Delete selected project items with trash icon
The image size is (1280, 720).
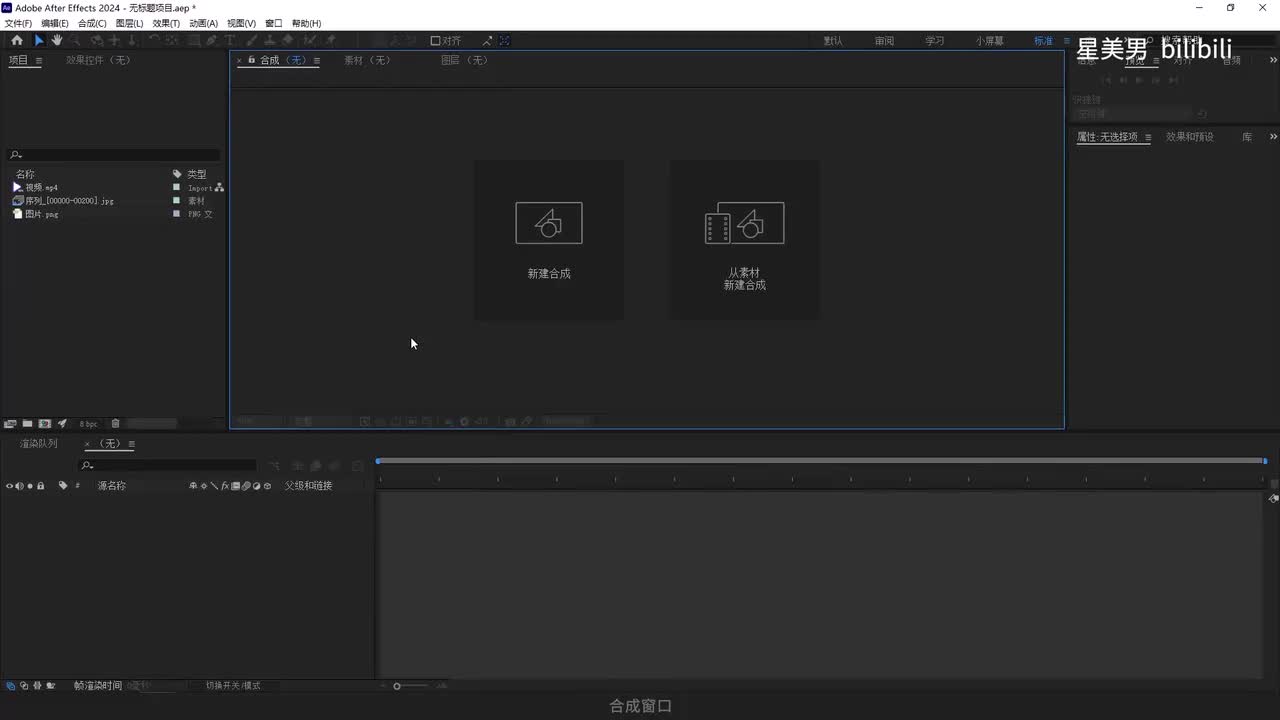[115, 424]
